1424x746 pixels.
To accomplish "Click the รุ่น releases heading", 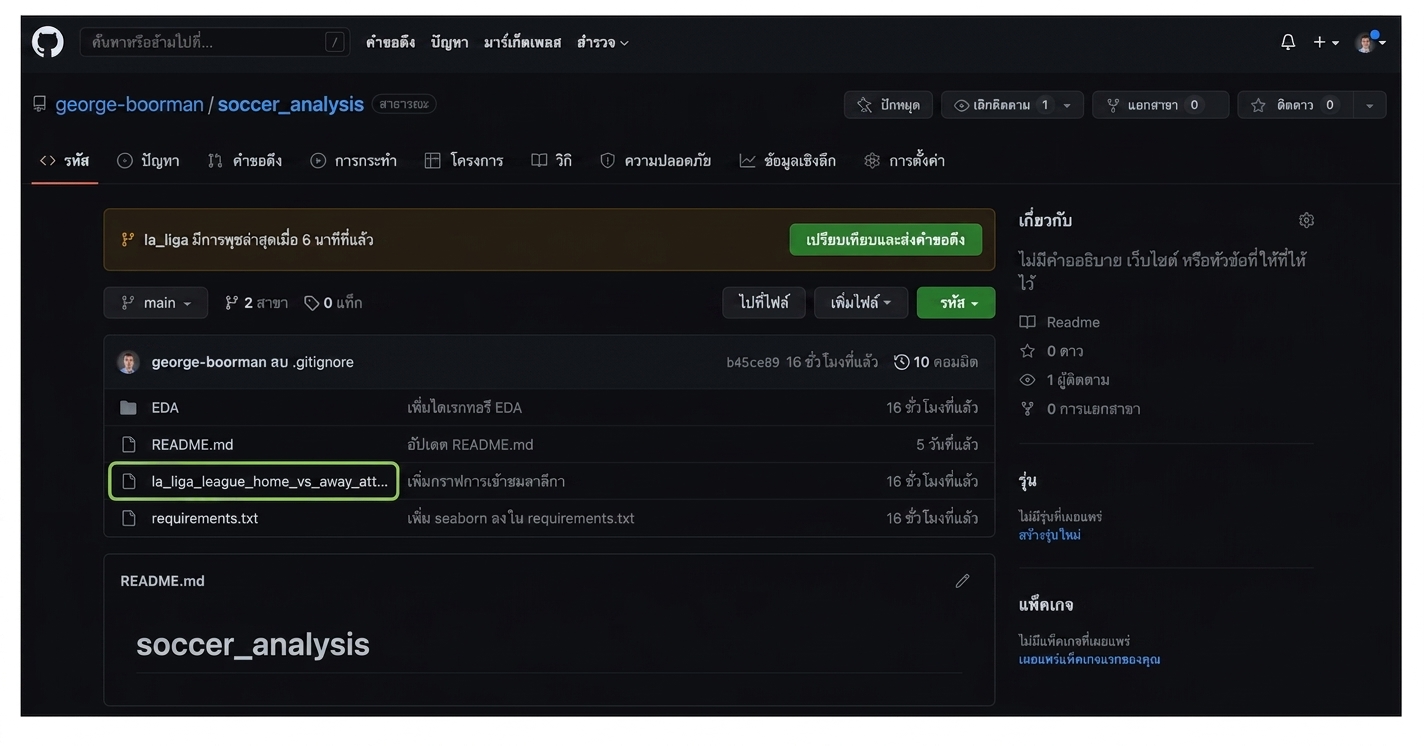I will [x=1027, y=481].
